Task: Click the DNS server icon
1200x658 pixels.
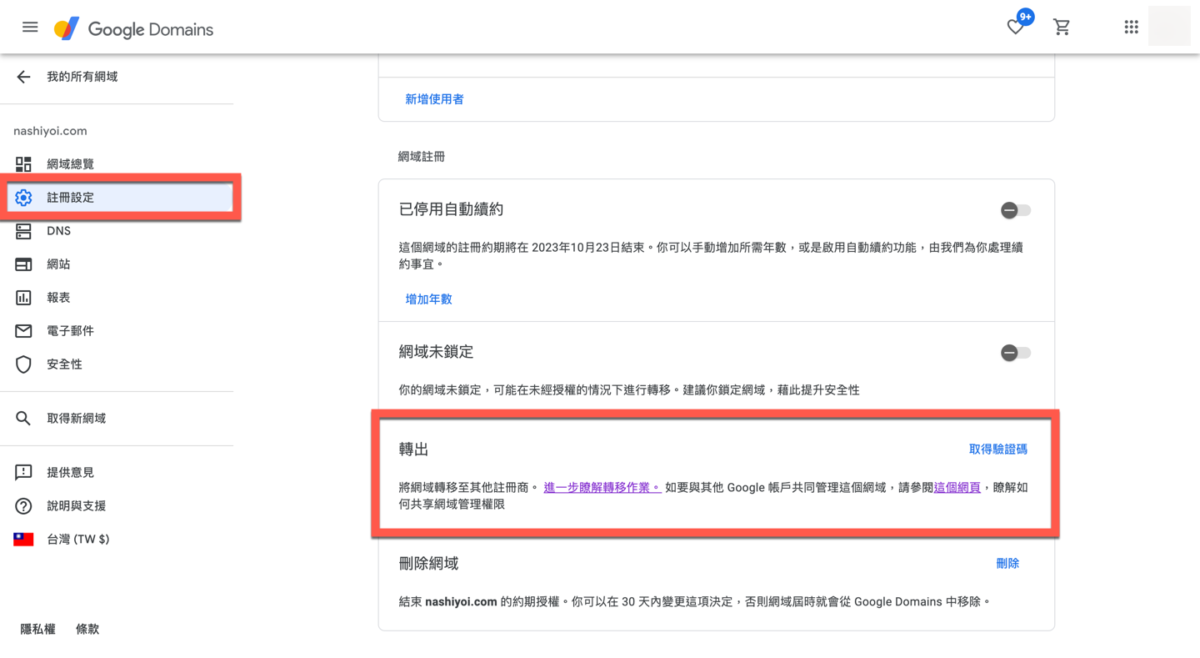Action: point(24,231)
